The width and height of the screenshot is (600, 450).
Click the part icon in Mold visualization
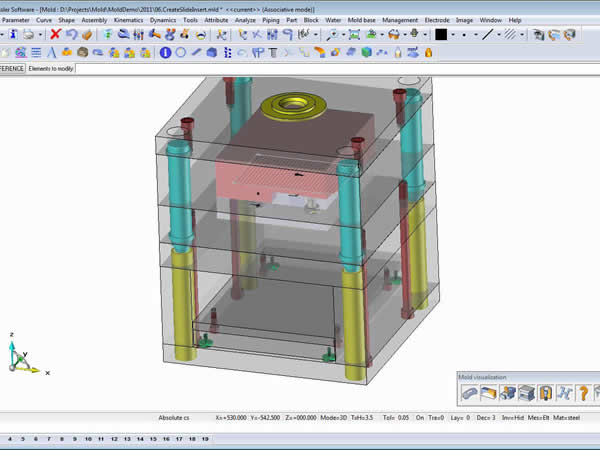[469, 393]
